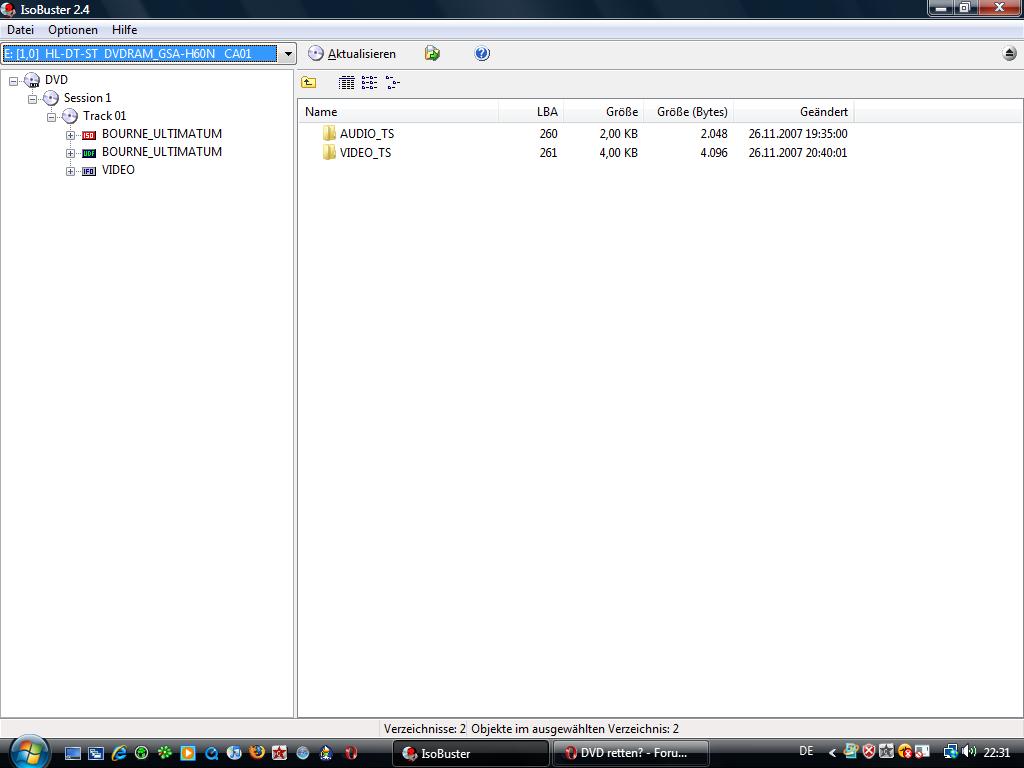The image size is (1024, 768).
Task: Click the Switch between windows quick launch icon
Action: pyautogui.click(x=96, y=753)
